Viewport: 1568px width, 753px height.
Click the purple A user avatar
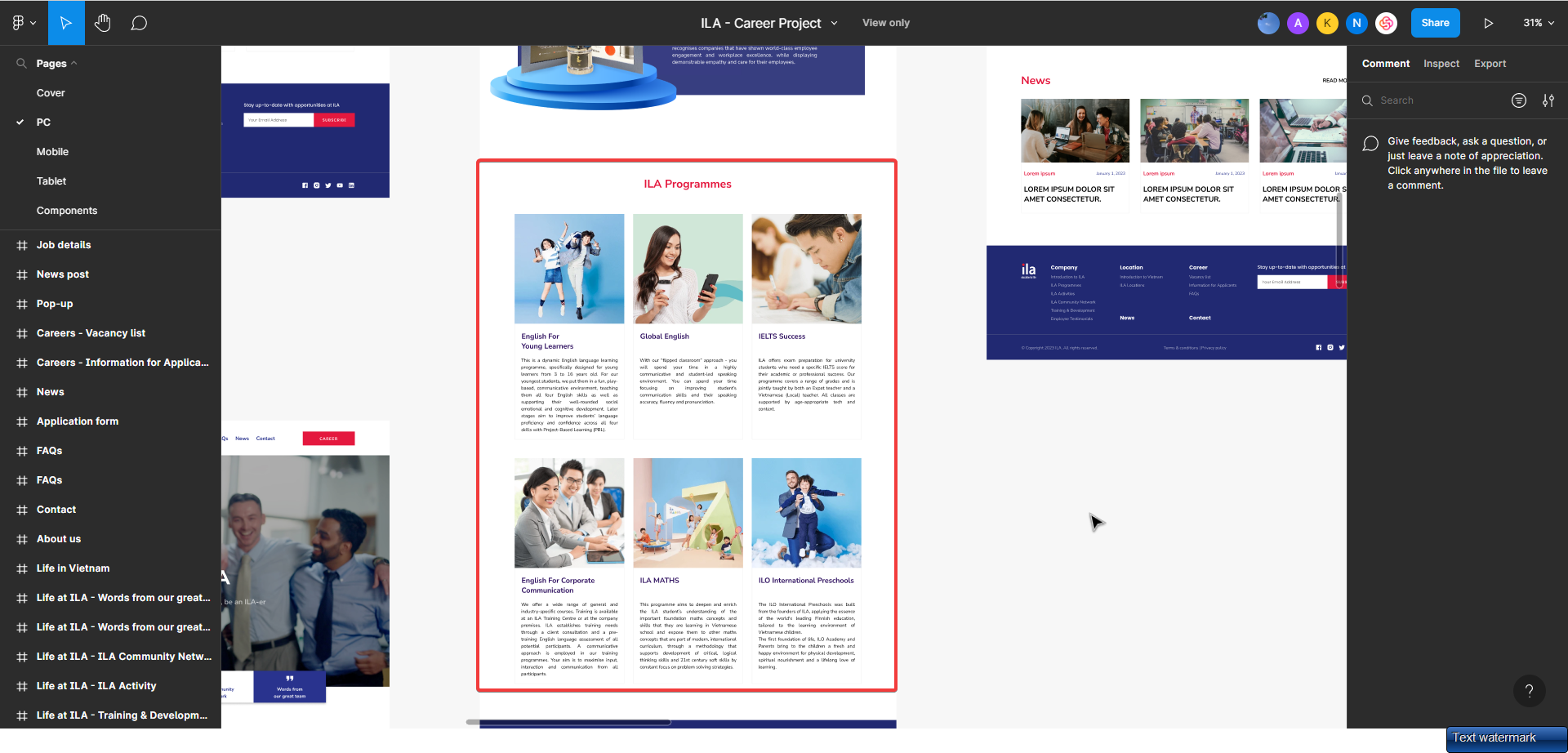point(1298,23)
